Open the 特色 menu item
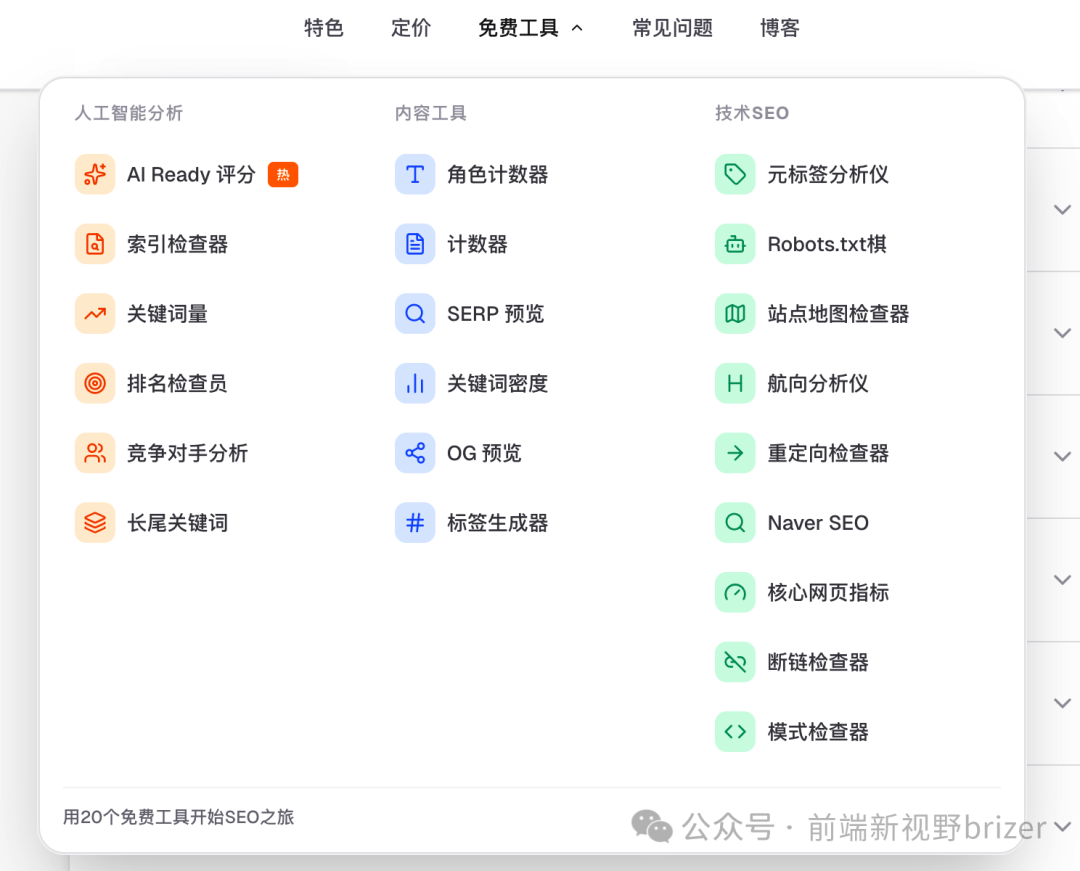This screenshot has height=871, width=1080. 323,28
